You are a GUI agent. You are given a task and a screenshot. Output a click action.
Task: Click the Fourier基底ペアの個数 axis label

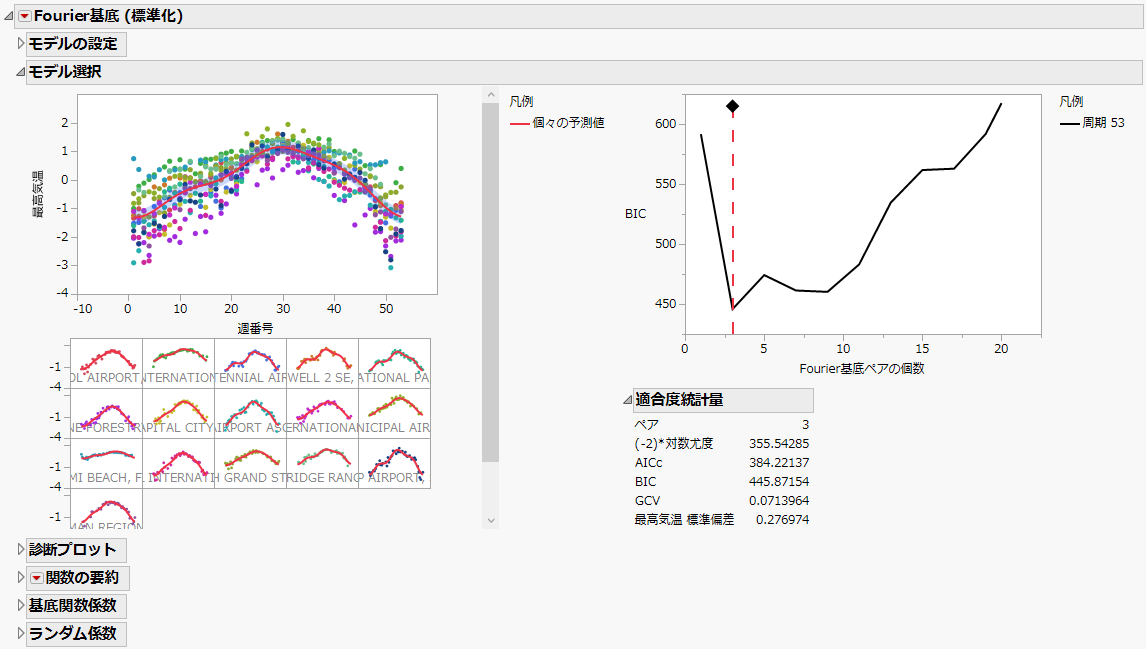click(x=862, y=368)
